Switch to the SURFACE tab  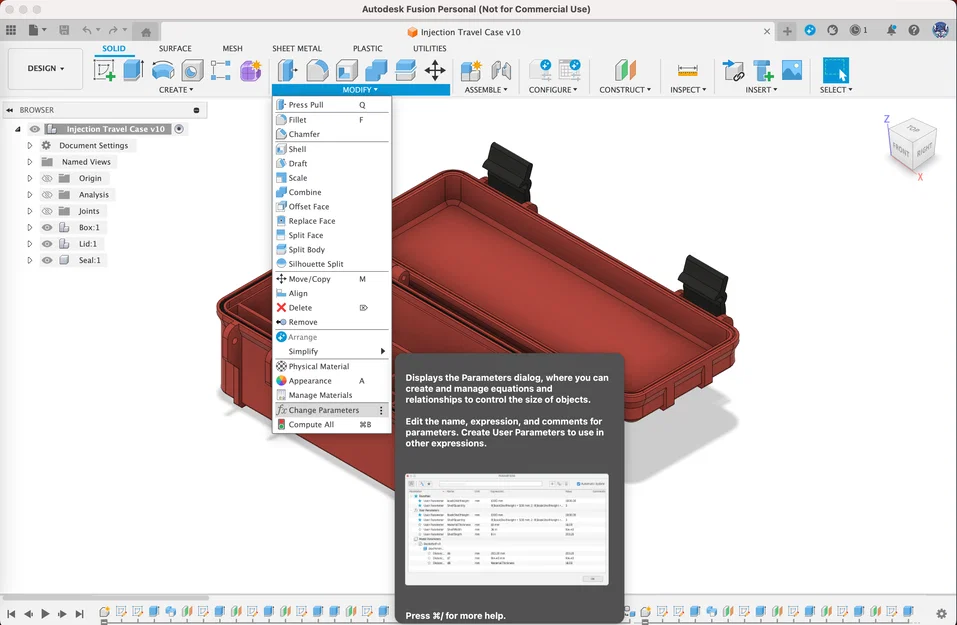pyautogui.click(x=175, y=48)
